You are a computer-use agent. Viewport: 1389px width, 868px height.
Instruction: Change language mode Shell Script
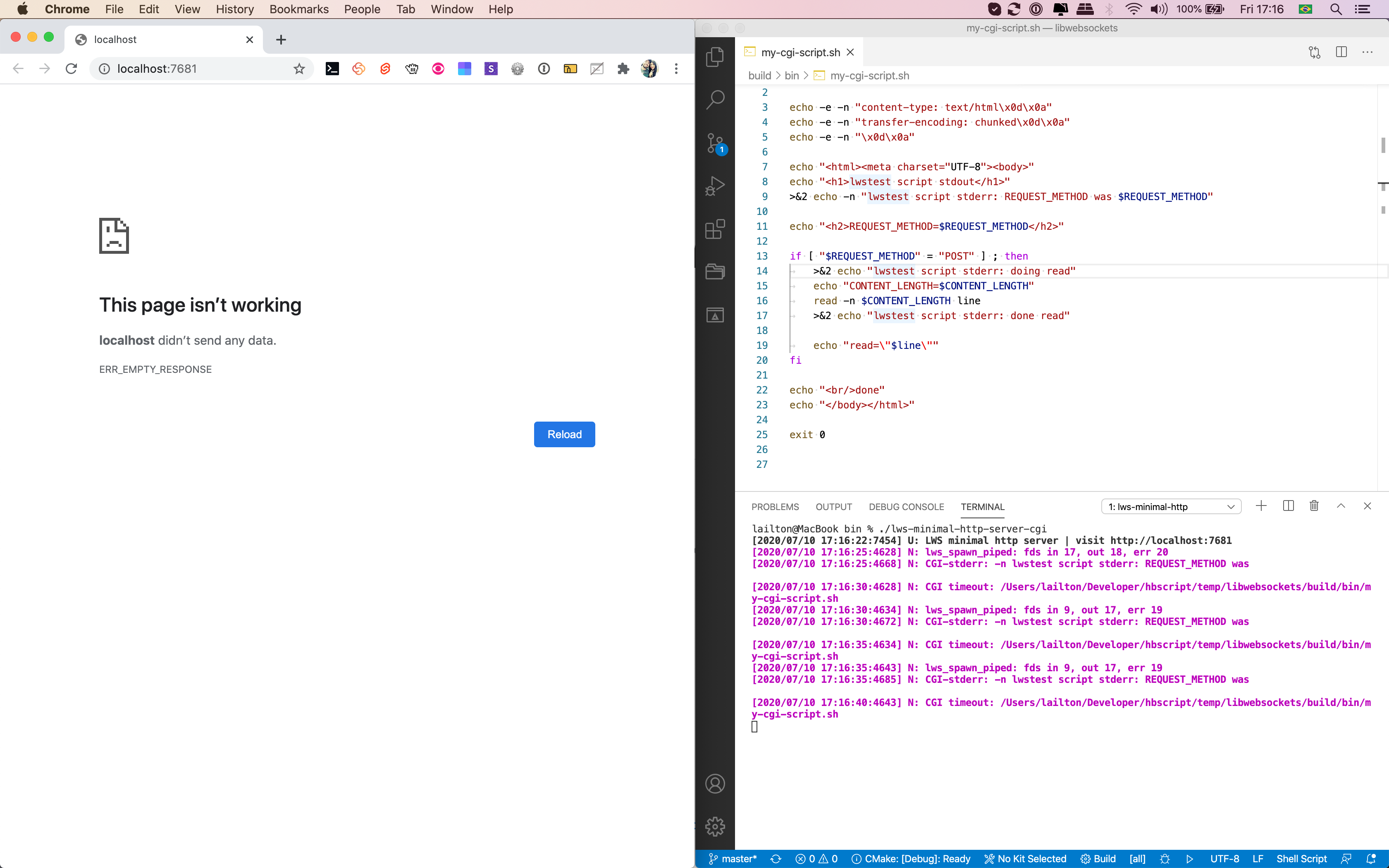click(x=1301, y=859)
